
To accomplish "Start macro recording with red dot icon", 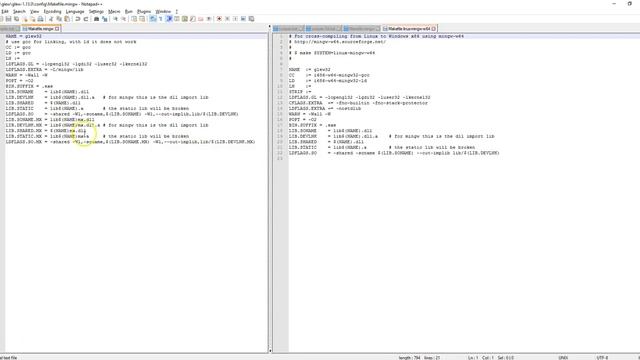I will click(x=219, y=19).
